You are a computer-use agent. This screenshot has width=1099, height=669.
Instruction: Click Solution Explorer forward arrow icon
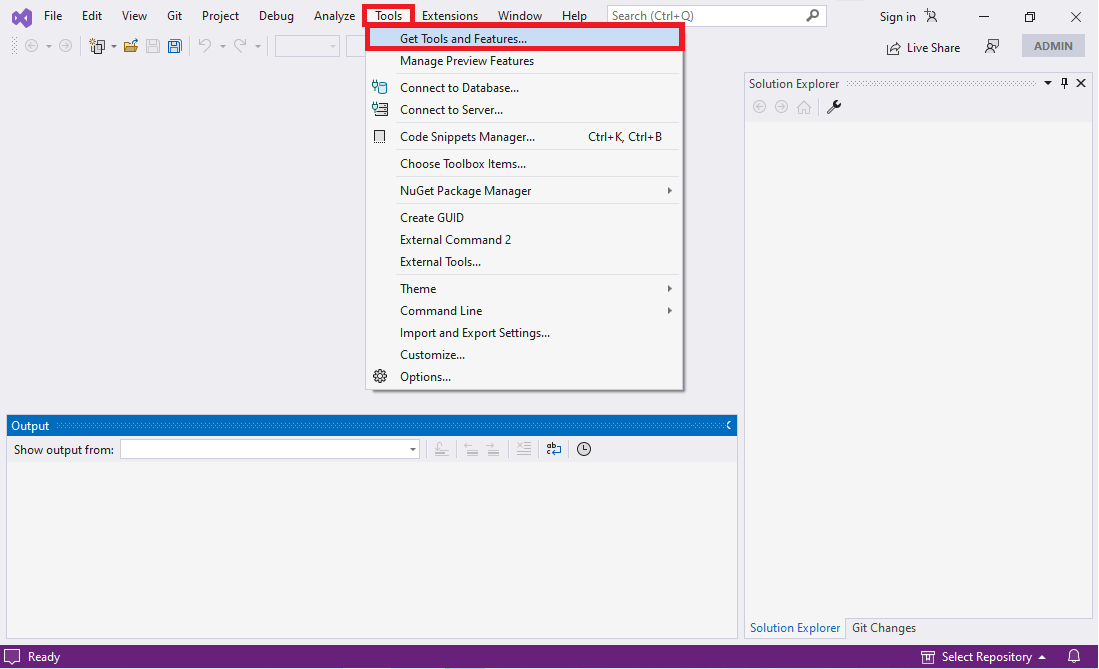tap(781, 107)
